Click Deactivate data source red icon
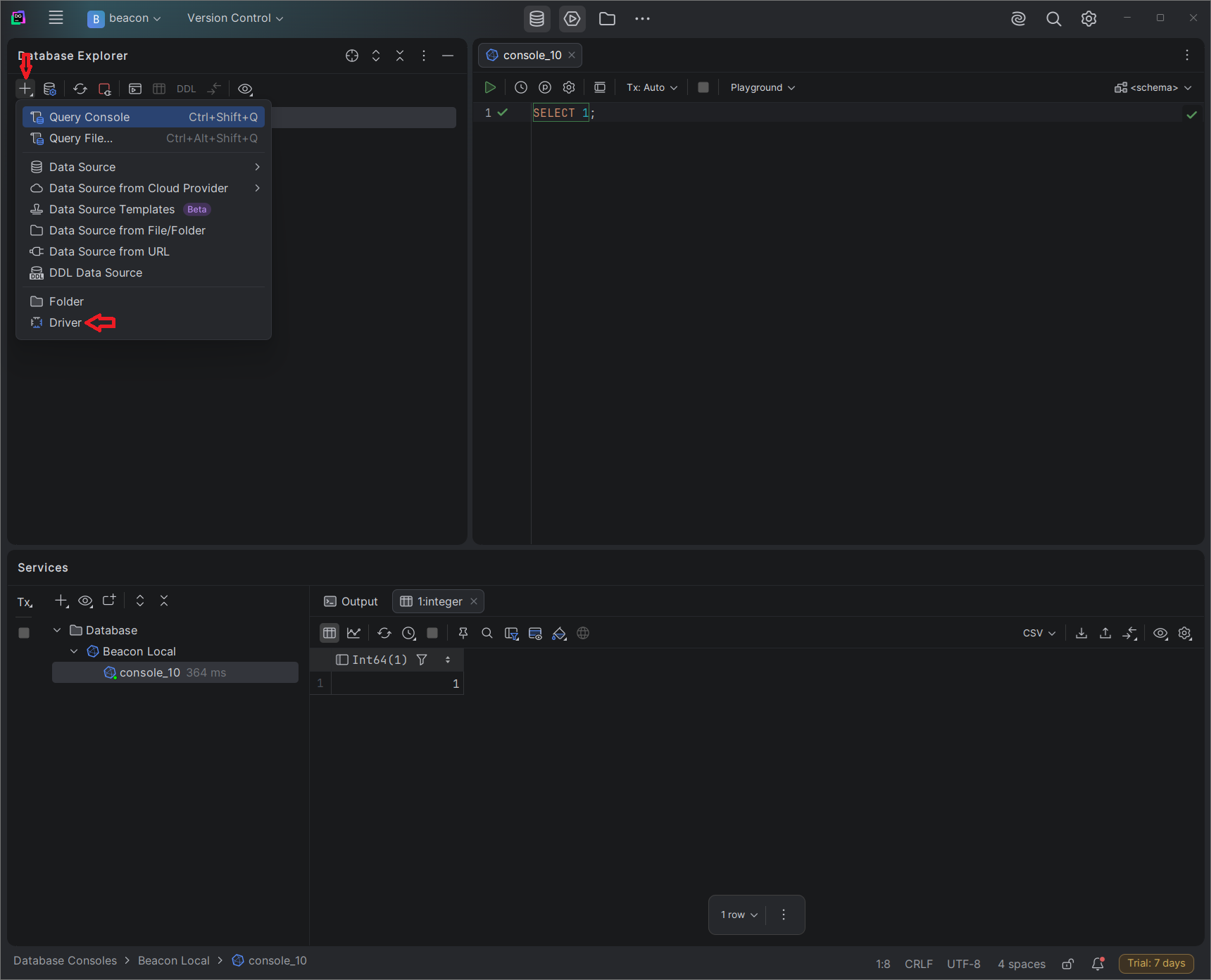The height and width of the screenshot is (980, 1211). point(104,89)
